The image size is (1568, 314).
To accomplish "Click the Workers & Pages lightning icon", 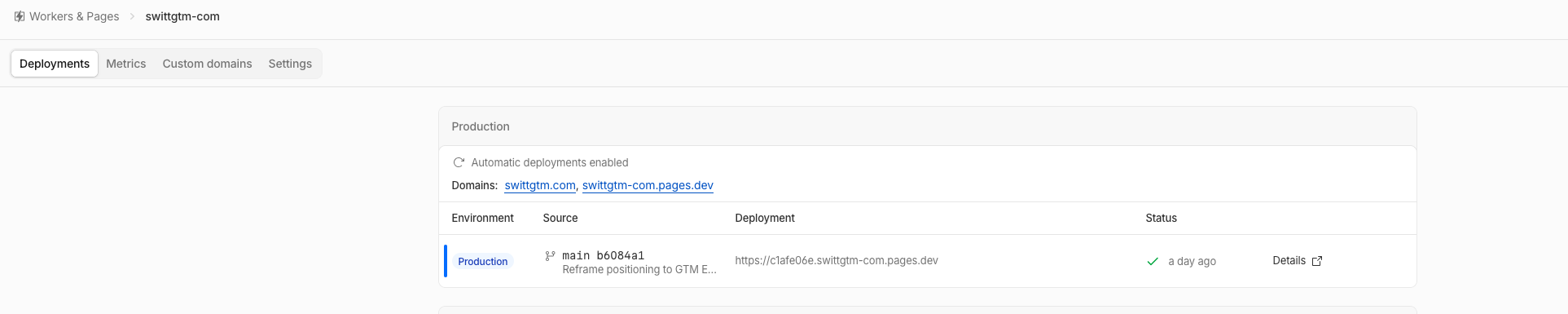I will point(20,16).
